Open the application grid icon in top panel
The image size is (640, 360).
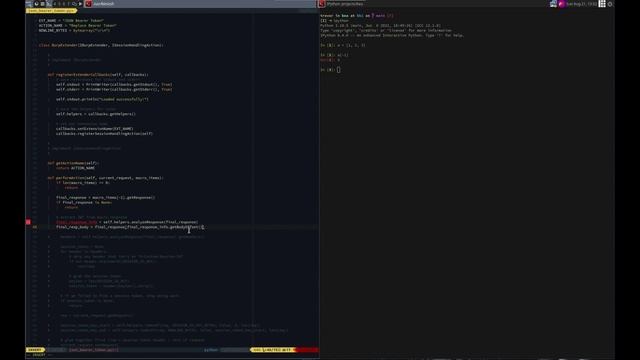pos(602,4)
